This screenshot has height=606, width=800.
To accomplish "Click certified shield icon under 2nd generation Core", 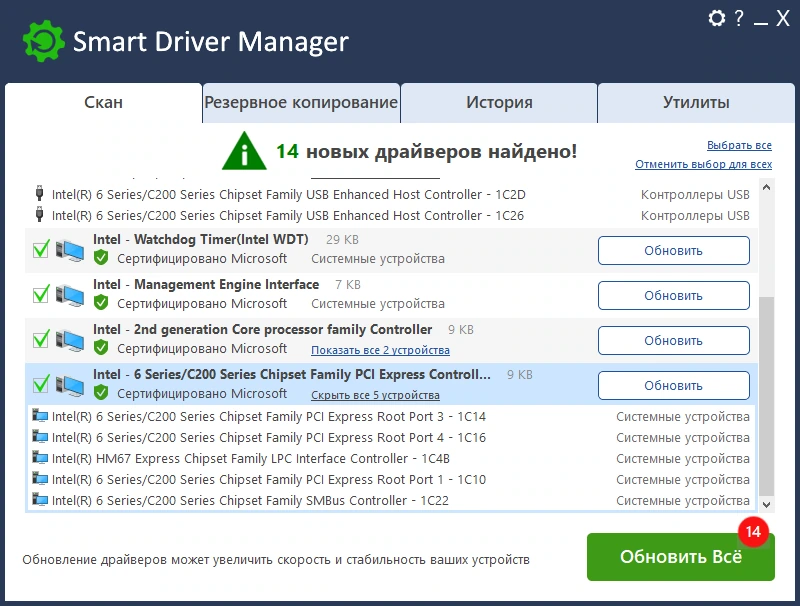I will coord(101,347).
